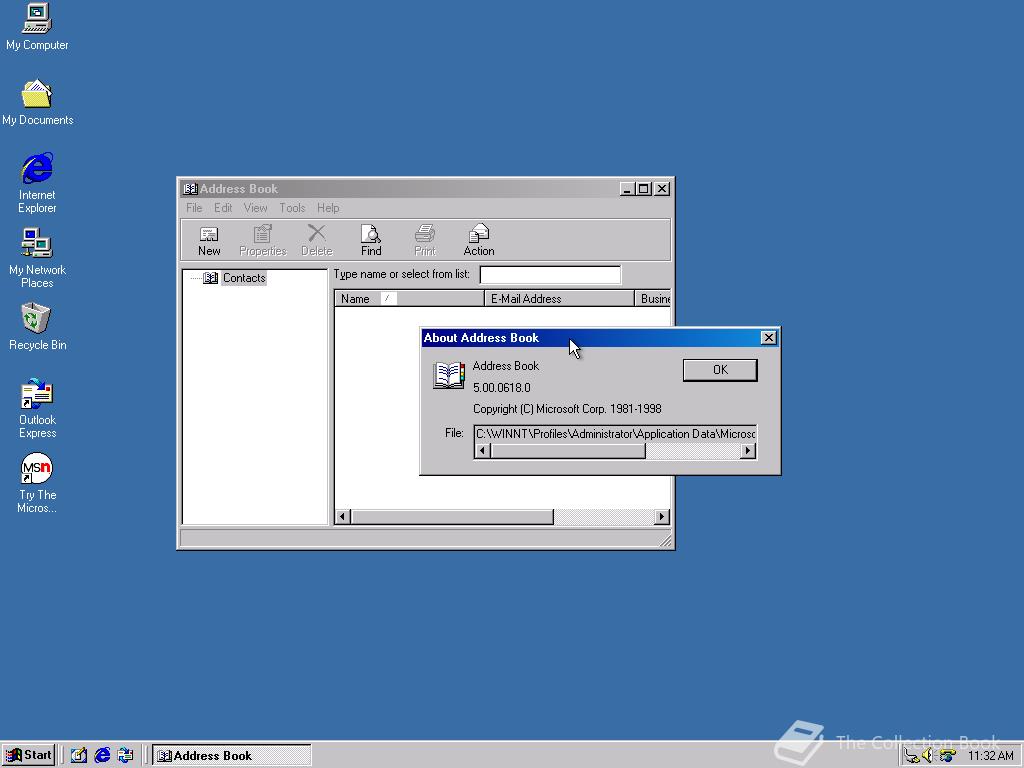Click the version text 5.00.0618.0
The width and height of the screenshot is (1024, 768).
pyautogui.click(x=502, y=387)
